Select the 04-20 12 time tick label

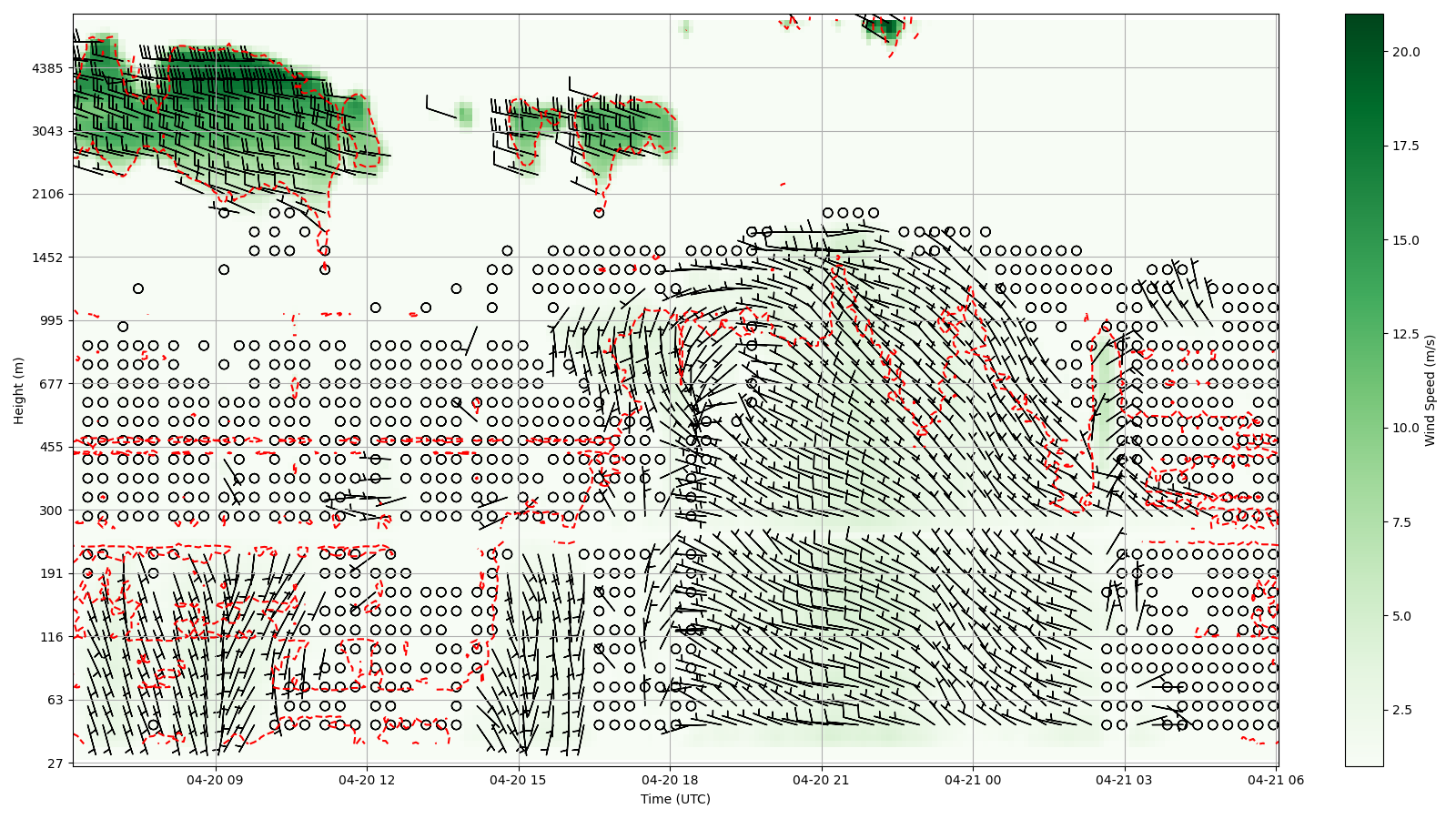tap(368, 780)
